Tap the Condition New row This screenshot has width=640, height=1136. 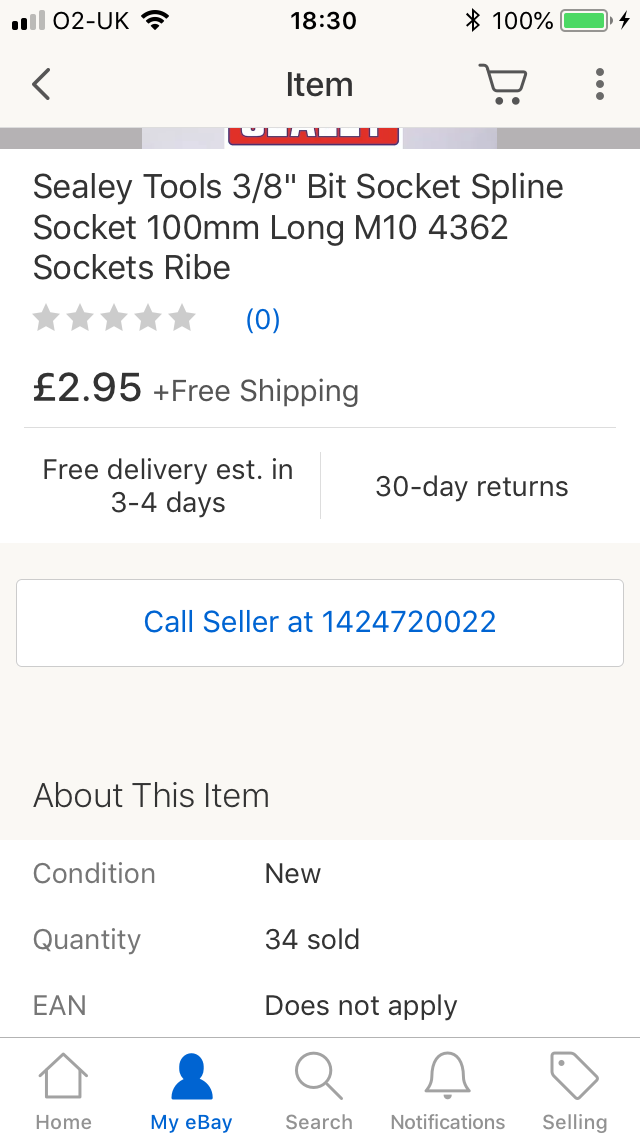pyautogui.click(x=320, y=873)
